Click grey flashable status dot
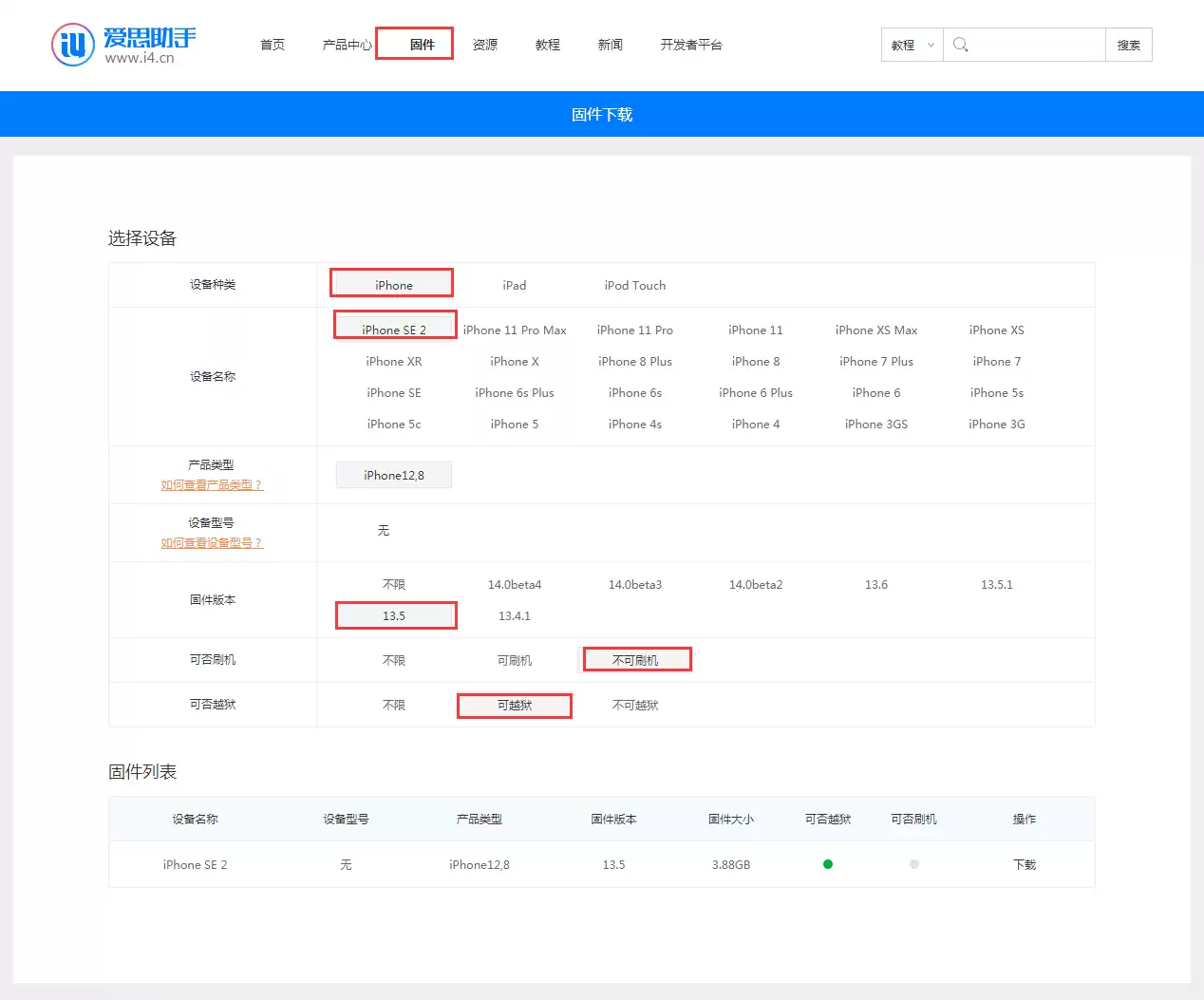This screenshot has width=1204, height=1000. point(914,864)
